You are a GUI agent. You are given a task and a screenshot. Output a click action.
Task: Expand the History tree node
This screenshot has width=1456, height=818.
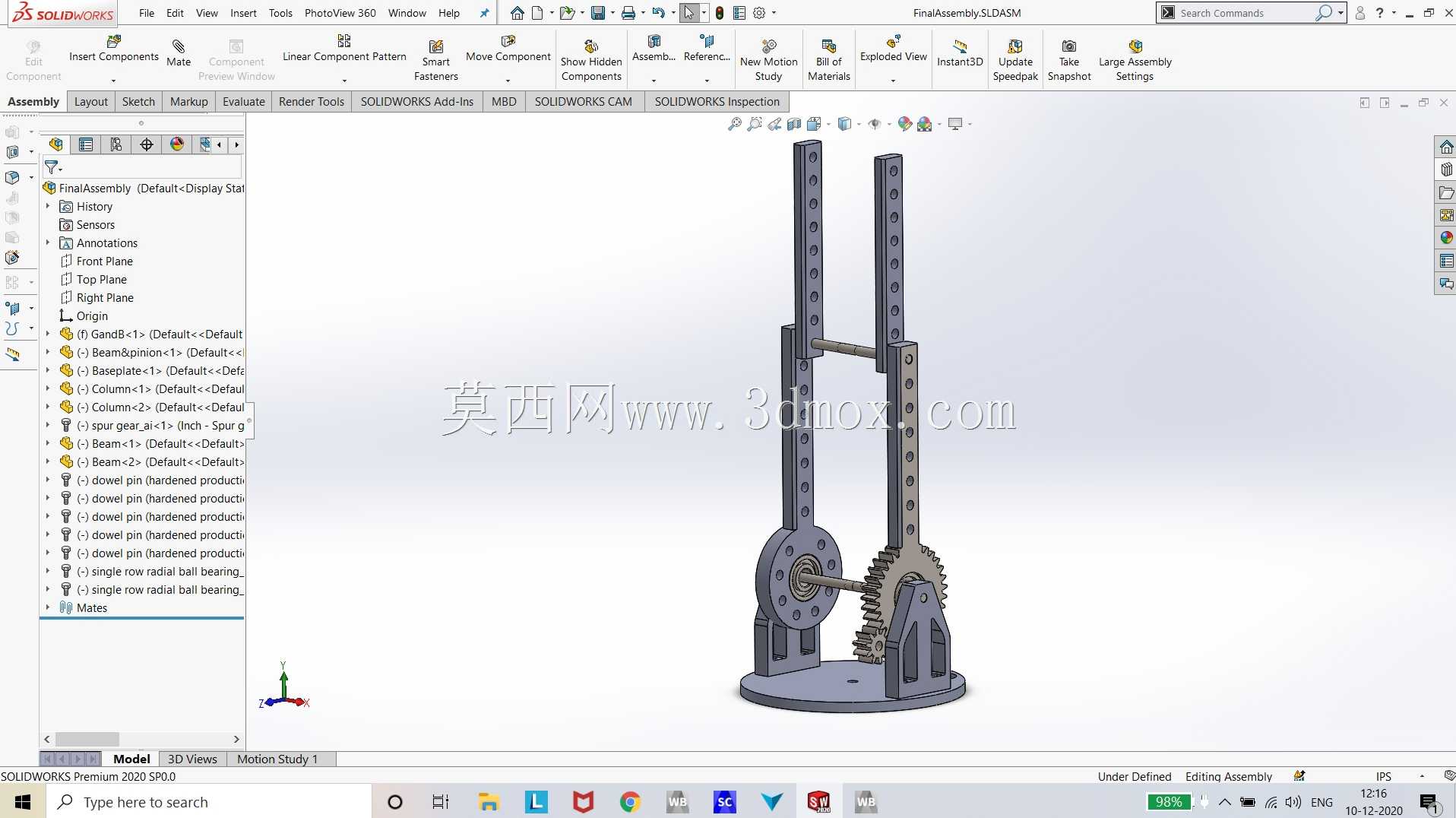coord(48,206)
